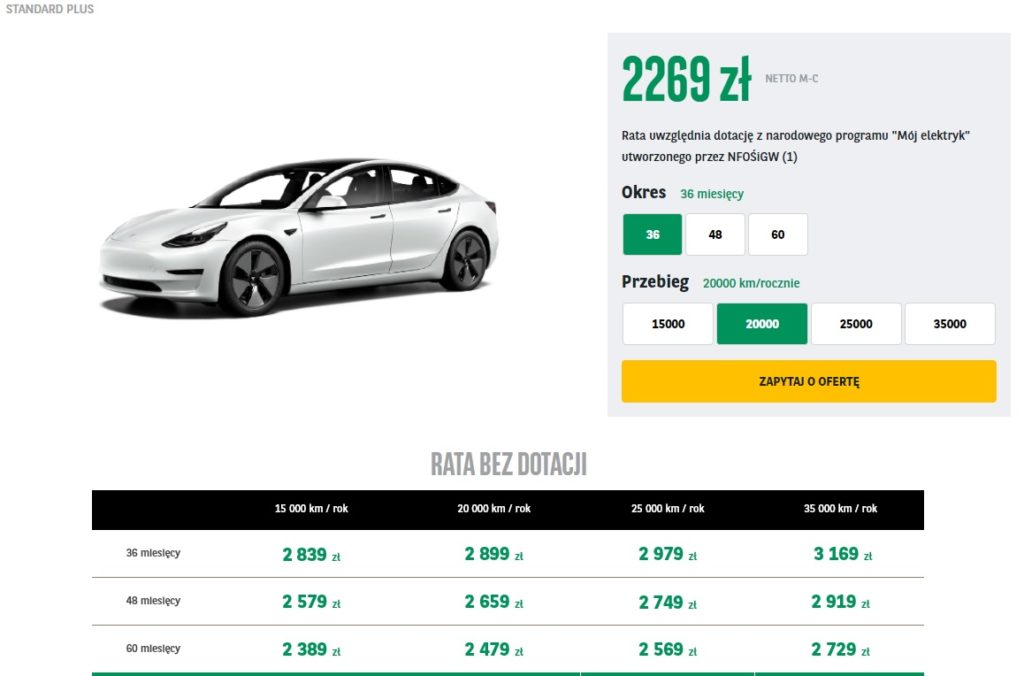Click the Mój elektryk subsidy description text
This screenshot has width=1024, height=676.
pos(795,146)
